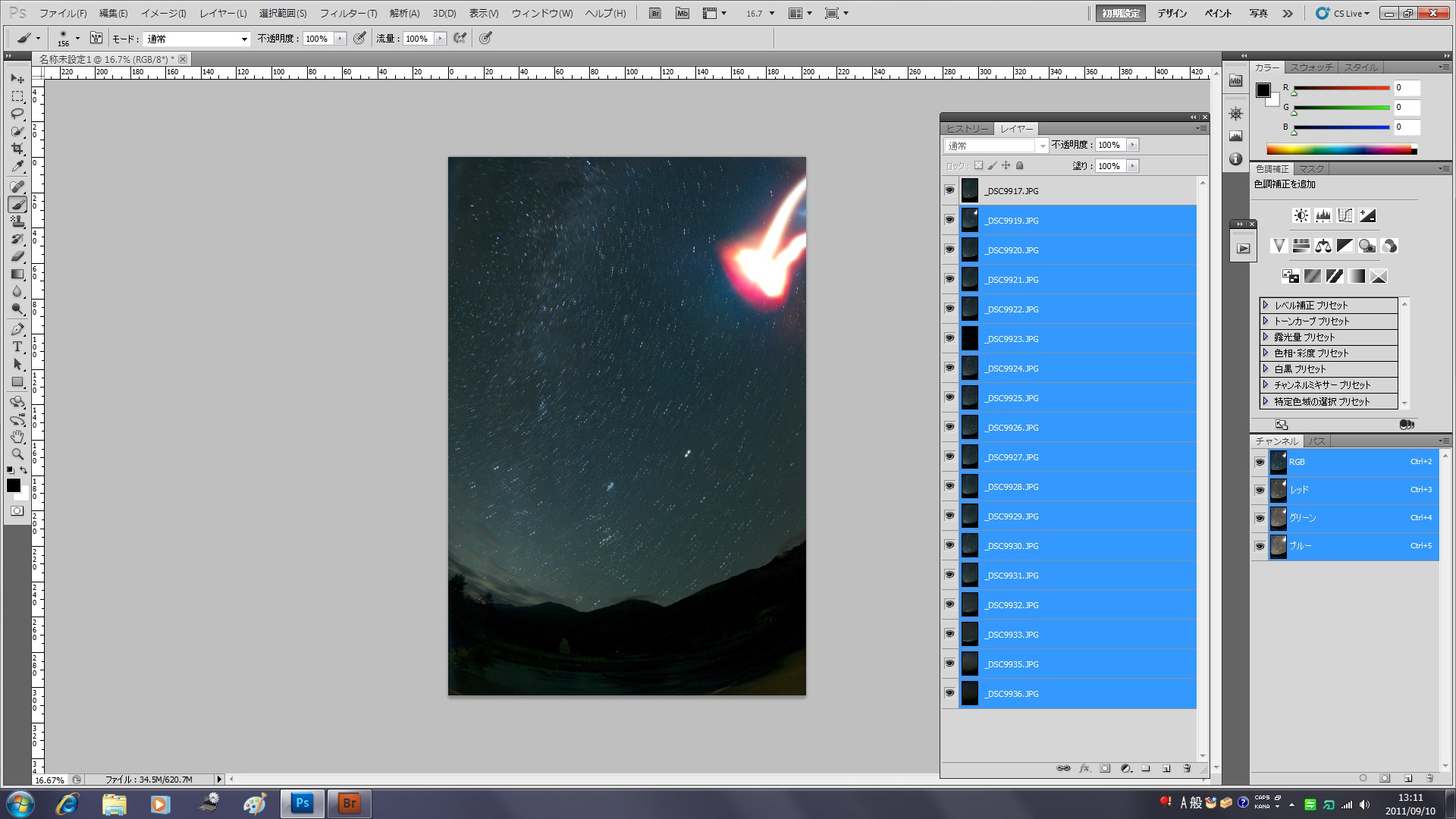Image resolution: width=1456 pixels, height=819 pixels.
Task: Click the Curves adjustment icon
Action: pos(1345,215)
